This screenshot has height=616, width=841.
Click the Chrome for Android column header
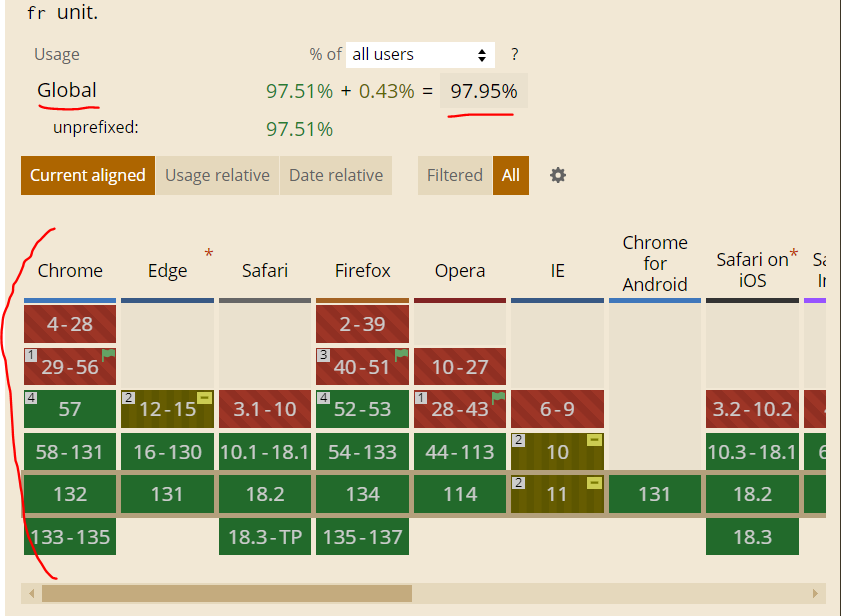(655, 263)
